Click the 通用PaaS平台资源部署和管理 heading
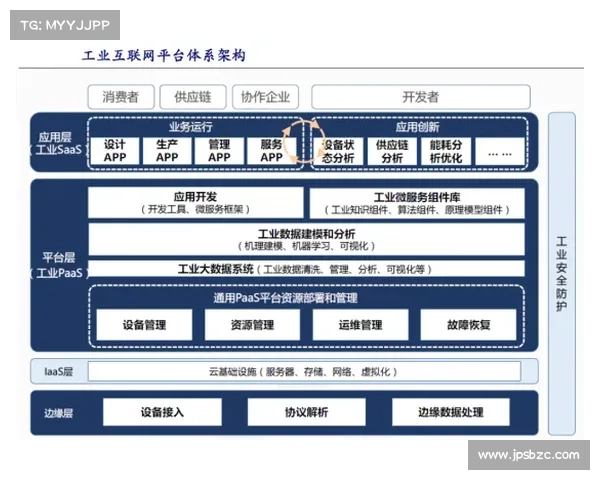Viewport: 600px width, 480px height. [x=285, y=298]
